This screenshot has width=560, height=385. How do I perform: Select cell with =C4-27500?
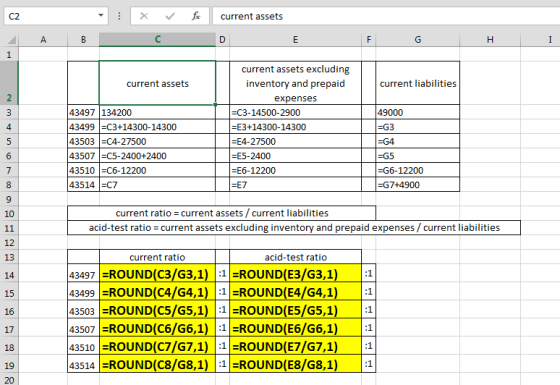pos(157,141)
